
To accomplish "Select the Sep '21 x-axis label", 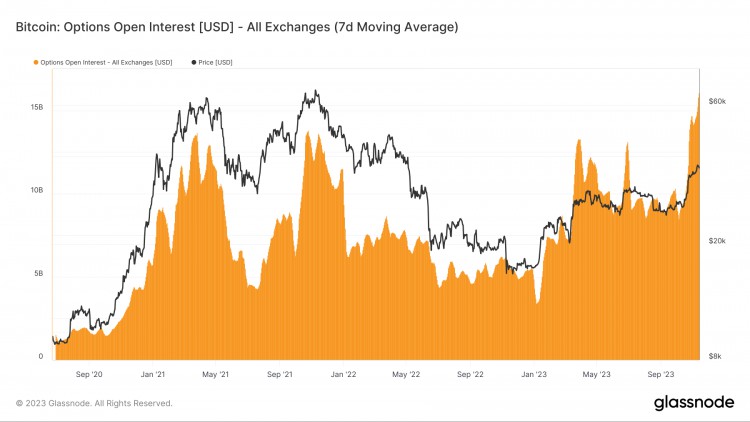I will 280,374.
